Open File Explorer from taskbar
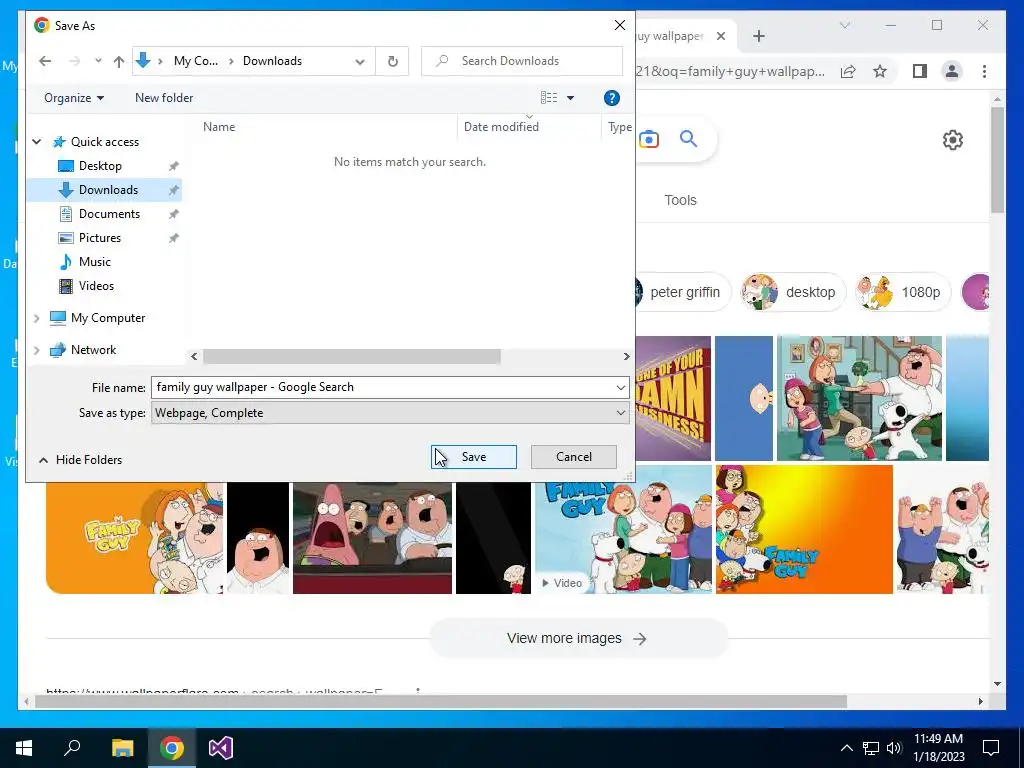The image size is (1024, 768). (x=122, y=748)
